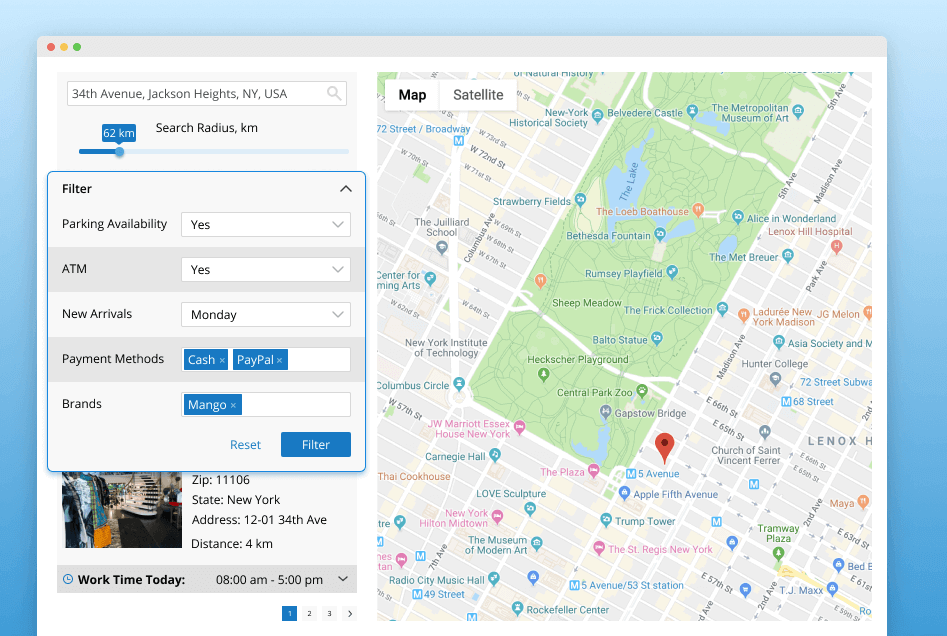Click the Search Radius slider handle
Screen dimensions: 947x636
coord(120,152)
